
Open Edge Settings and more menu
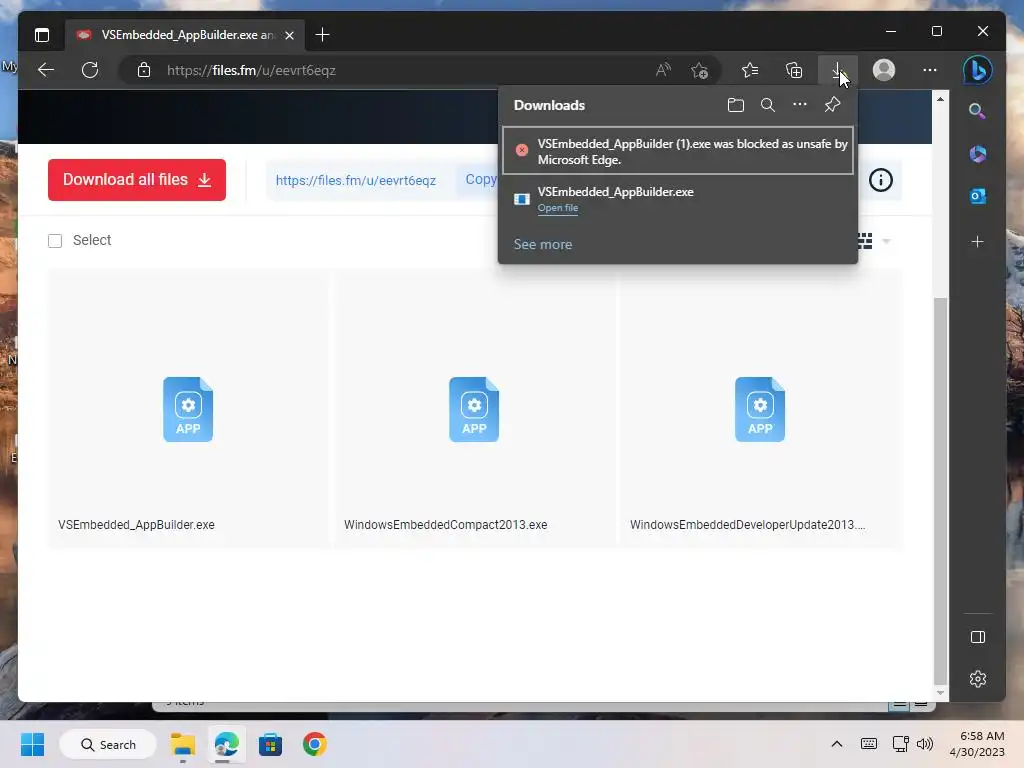[929, 70]
